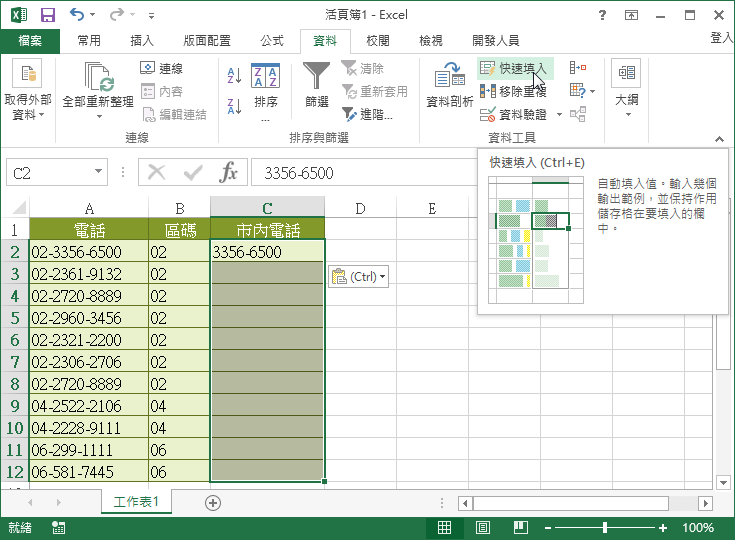The image size is (735, 540).
Task: Click the zoom slider handle
Action: tap(605, 528)
